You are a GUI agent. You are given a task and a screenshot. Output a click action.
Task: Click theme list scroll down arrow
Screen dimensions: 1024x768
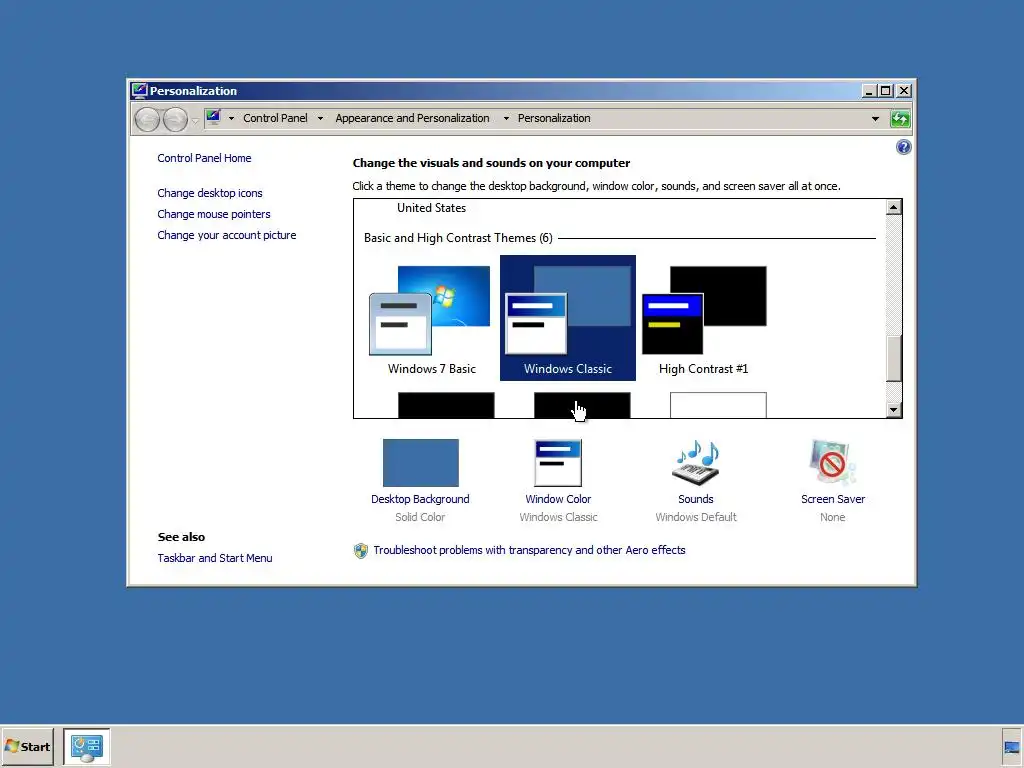pos(893,409)
